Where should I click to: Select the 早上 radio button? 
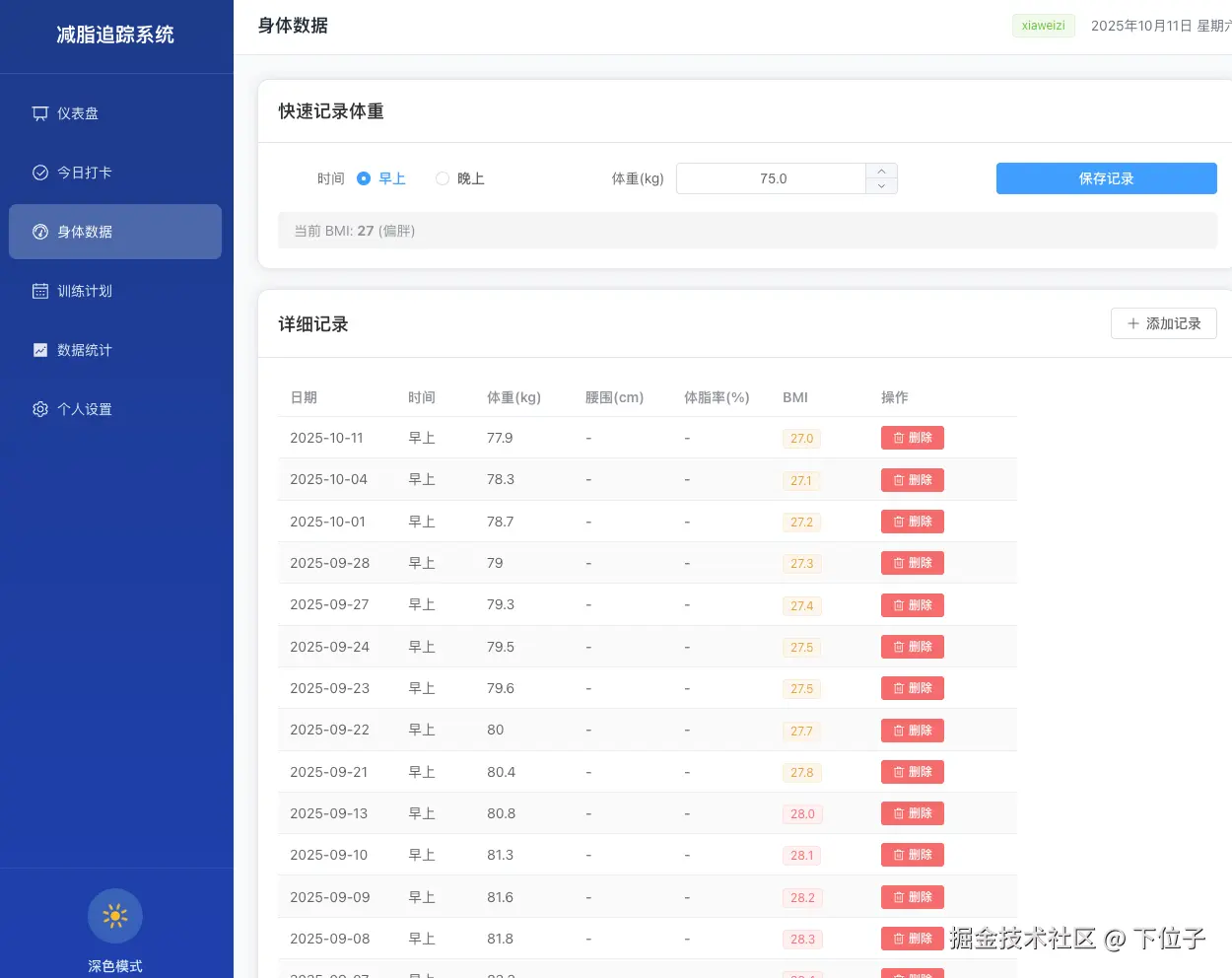tap(364, 178)
